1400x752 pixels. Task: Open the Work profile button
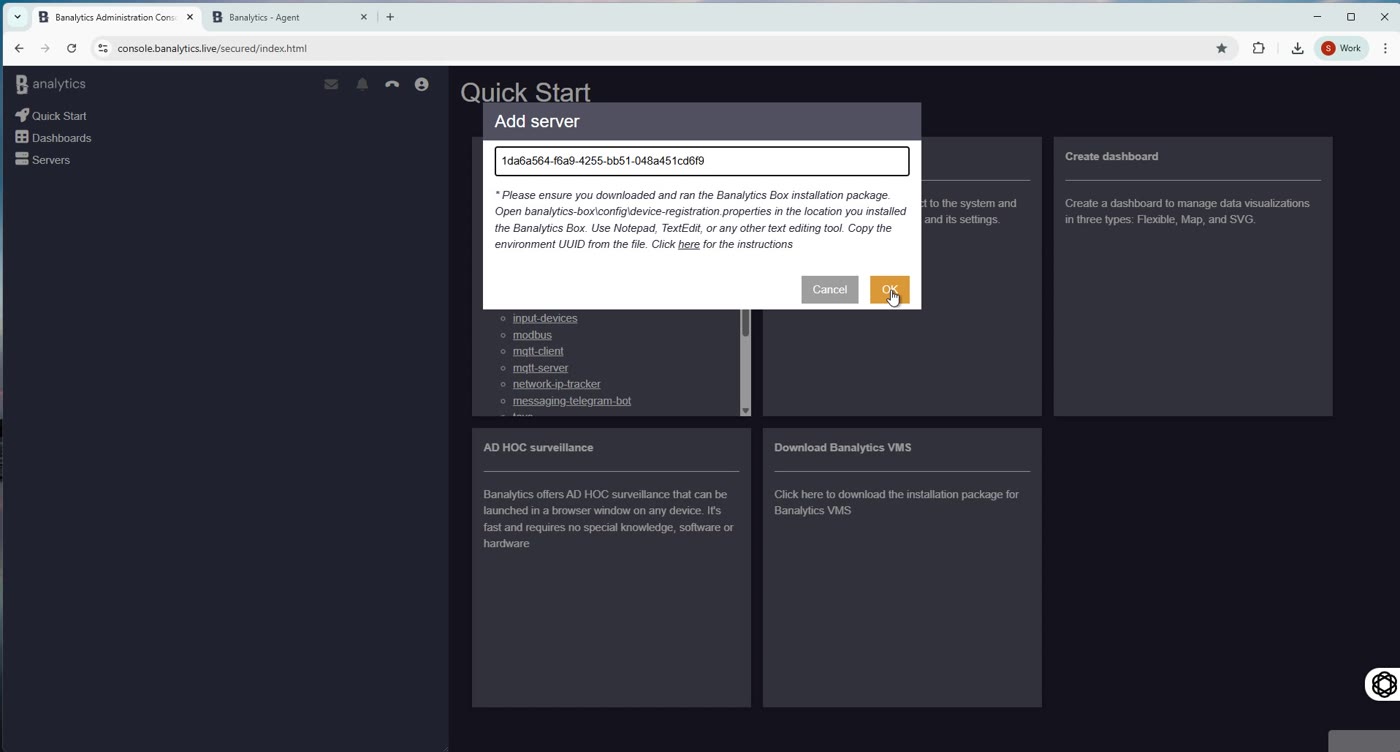click(1343, 48)
